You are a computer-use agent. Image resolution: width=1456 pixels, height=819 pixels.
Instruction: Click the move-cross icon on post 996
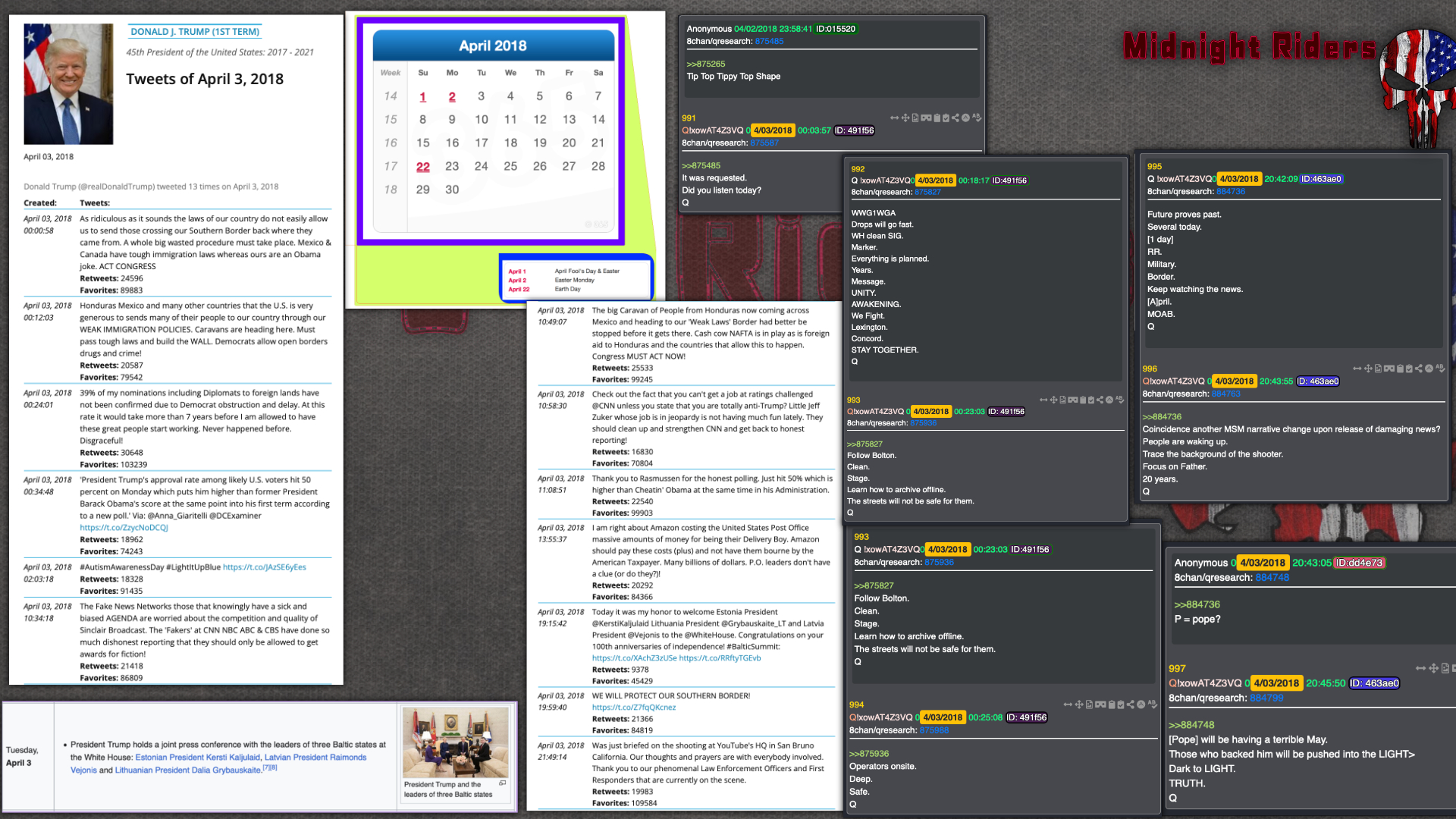(1368, 369)
